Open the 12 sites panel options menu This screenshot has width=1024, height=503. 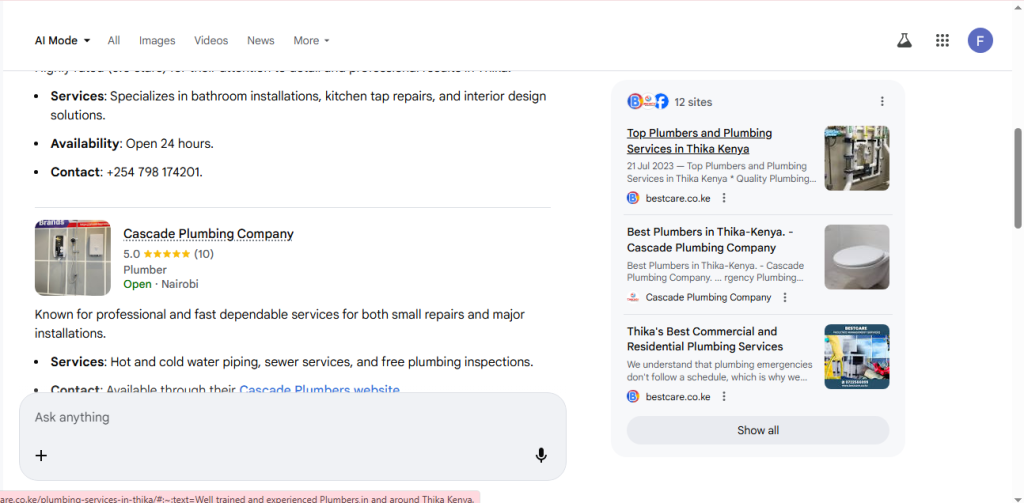[x=882, y=101]
